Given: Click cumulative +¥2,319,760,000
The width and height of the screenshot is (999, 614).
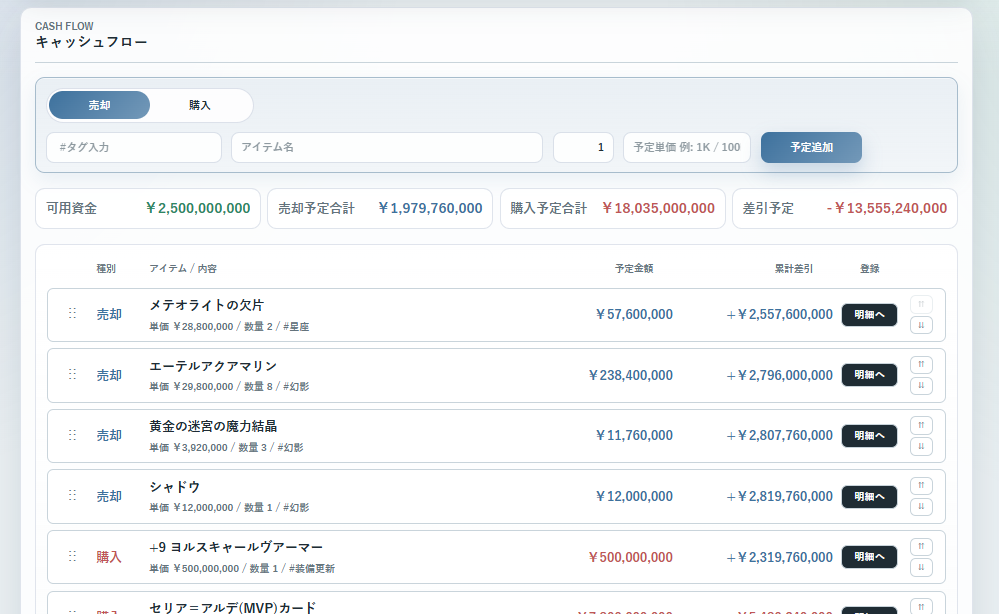Looking at the screenshot, I should (x=779, y=557).
